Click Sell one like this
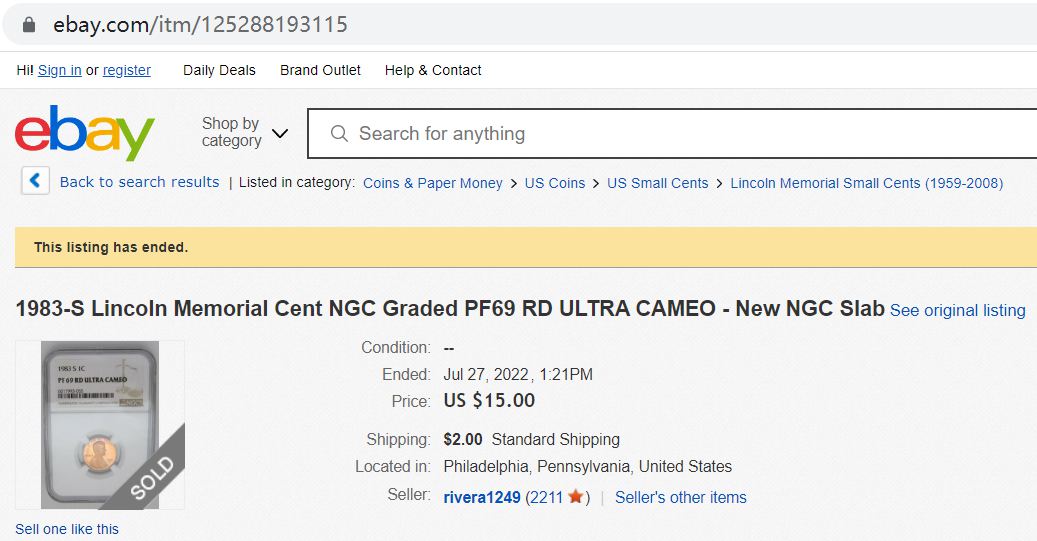The width and height of the screenshot is (1037, 541). tap(67, 529)
